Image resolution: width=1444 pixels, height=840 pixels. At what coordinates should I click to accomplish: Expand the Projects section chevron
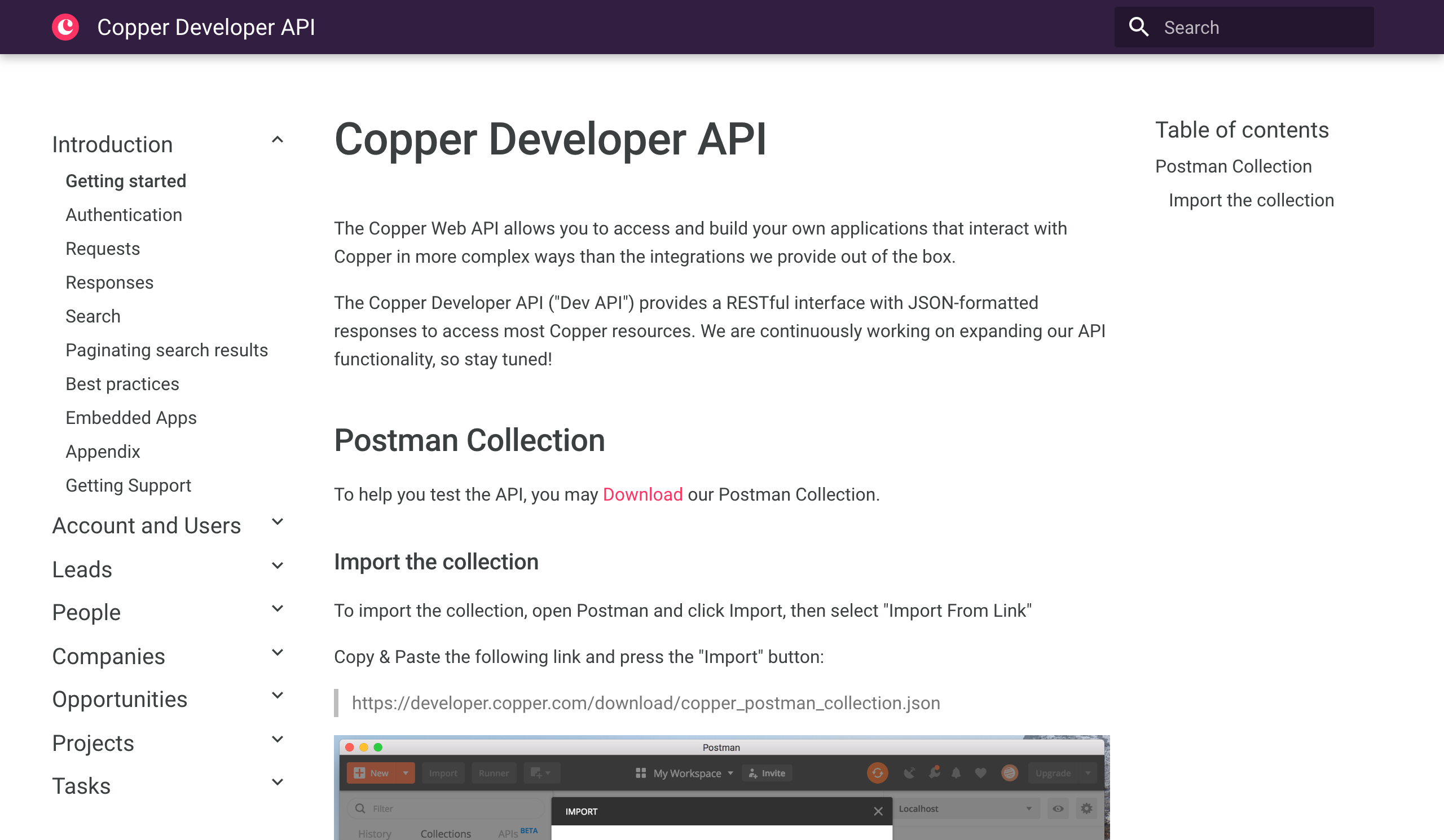[x=278, y=739]
